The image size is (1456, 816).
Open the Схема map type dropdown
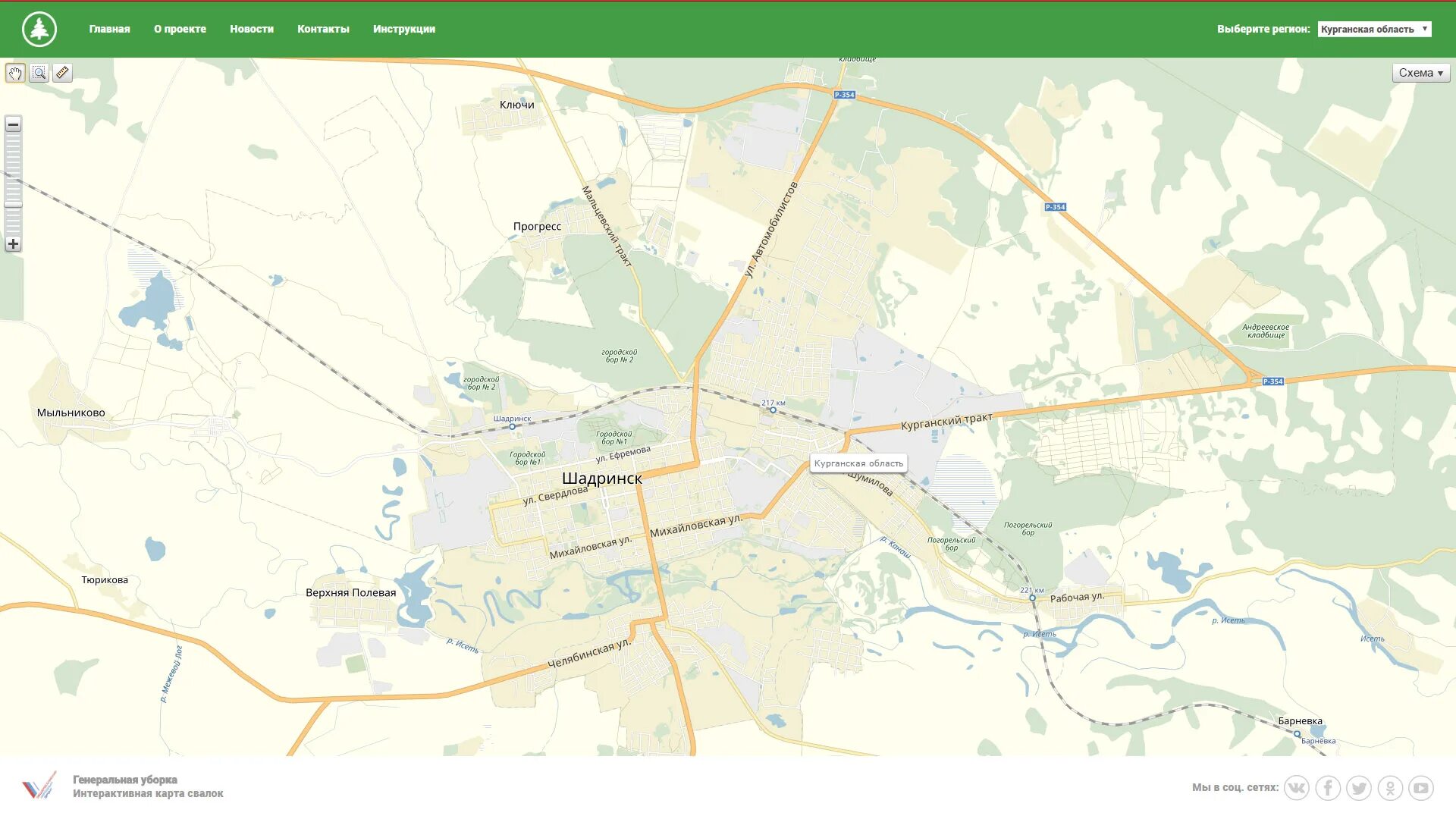[1421, 73]
